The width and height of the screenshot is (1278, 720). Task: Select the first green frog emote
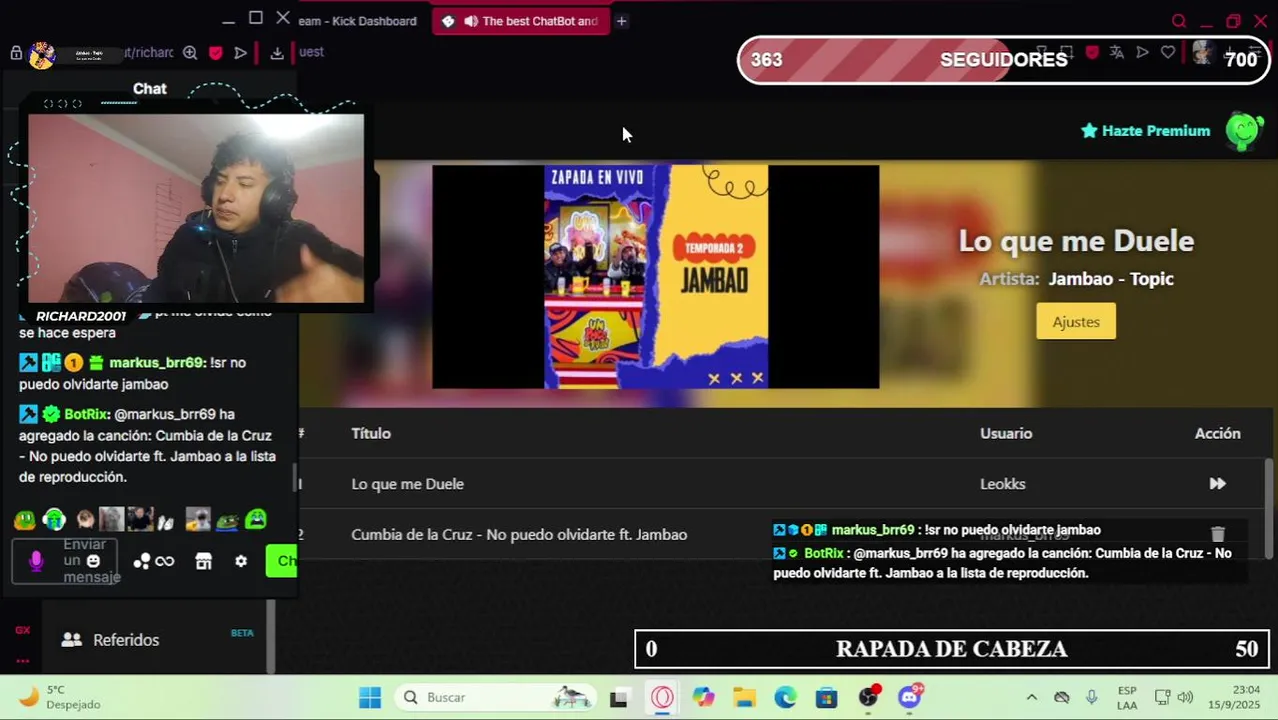click(x=25, y=520)
